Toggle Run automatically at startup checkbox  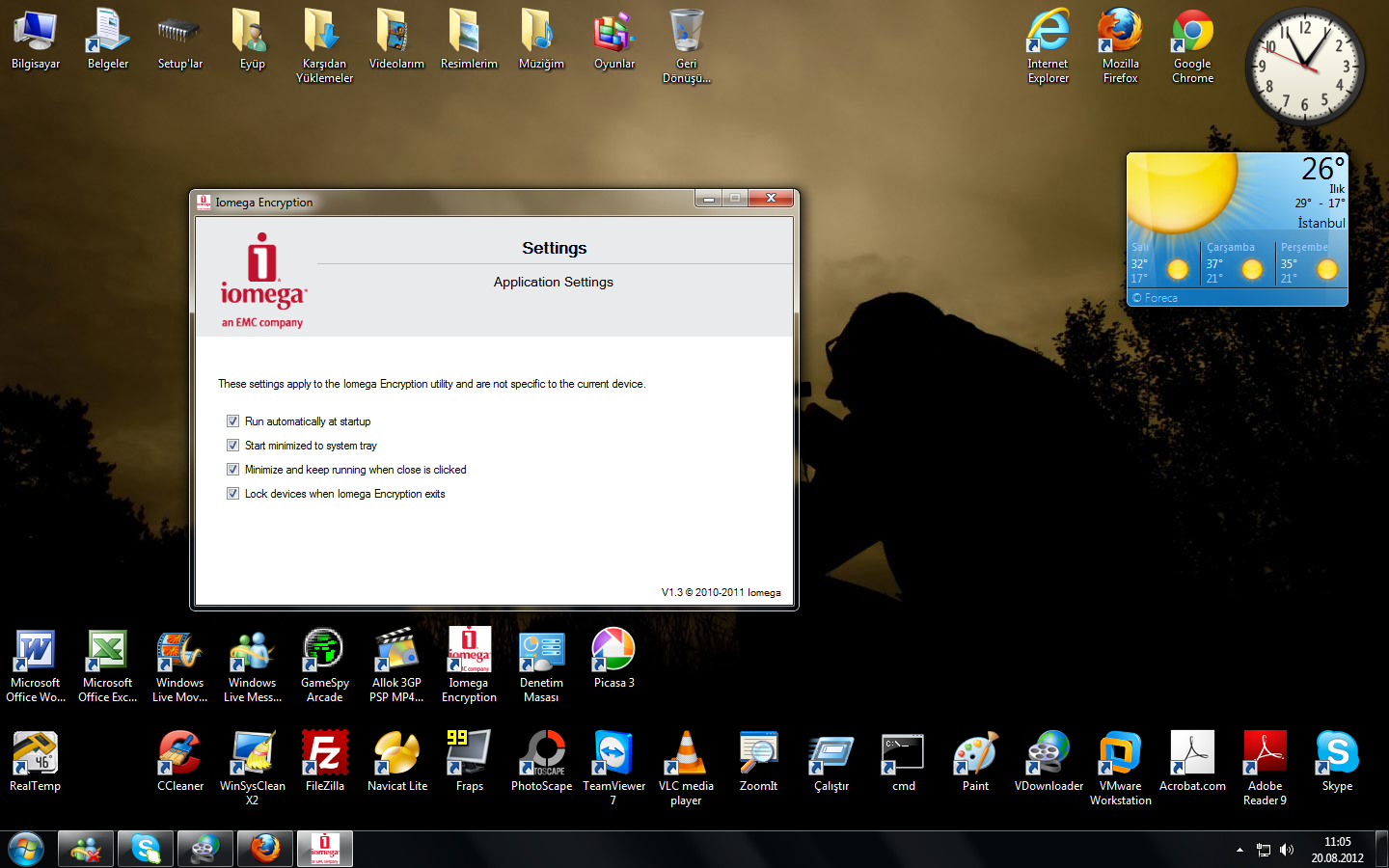pos(232,421)
